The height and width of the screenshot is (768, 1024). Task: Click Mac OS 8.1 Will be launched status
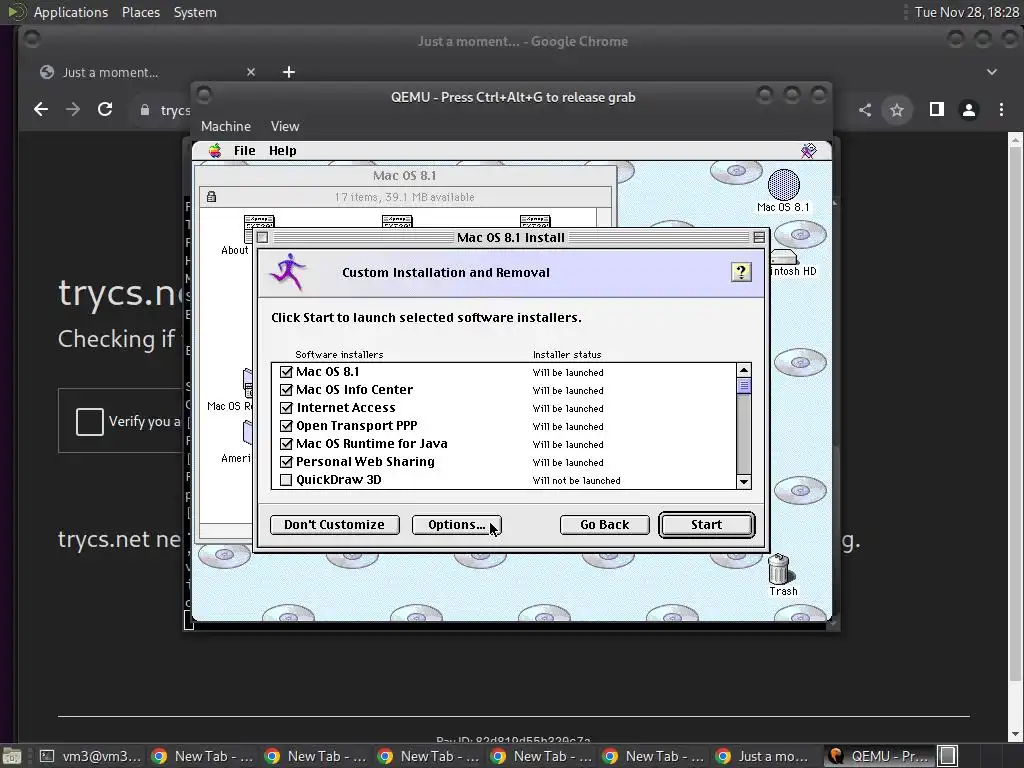pyautogui.click(x=568, y=373)
